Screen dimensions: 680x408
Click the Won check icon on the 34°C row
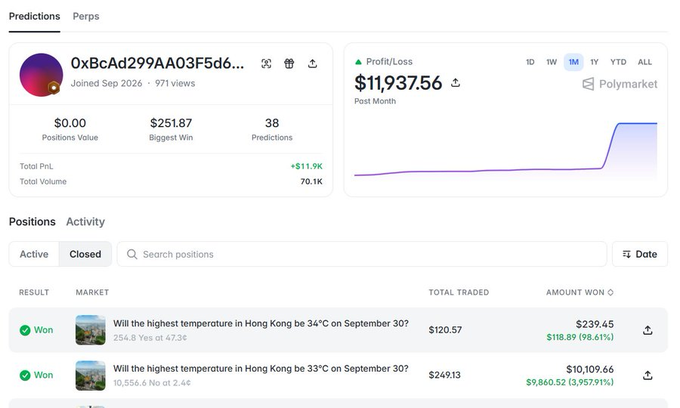point(25,330)
